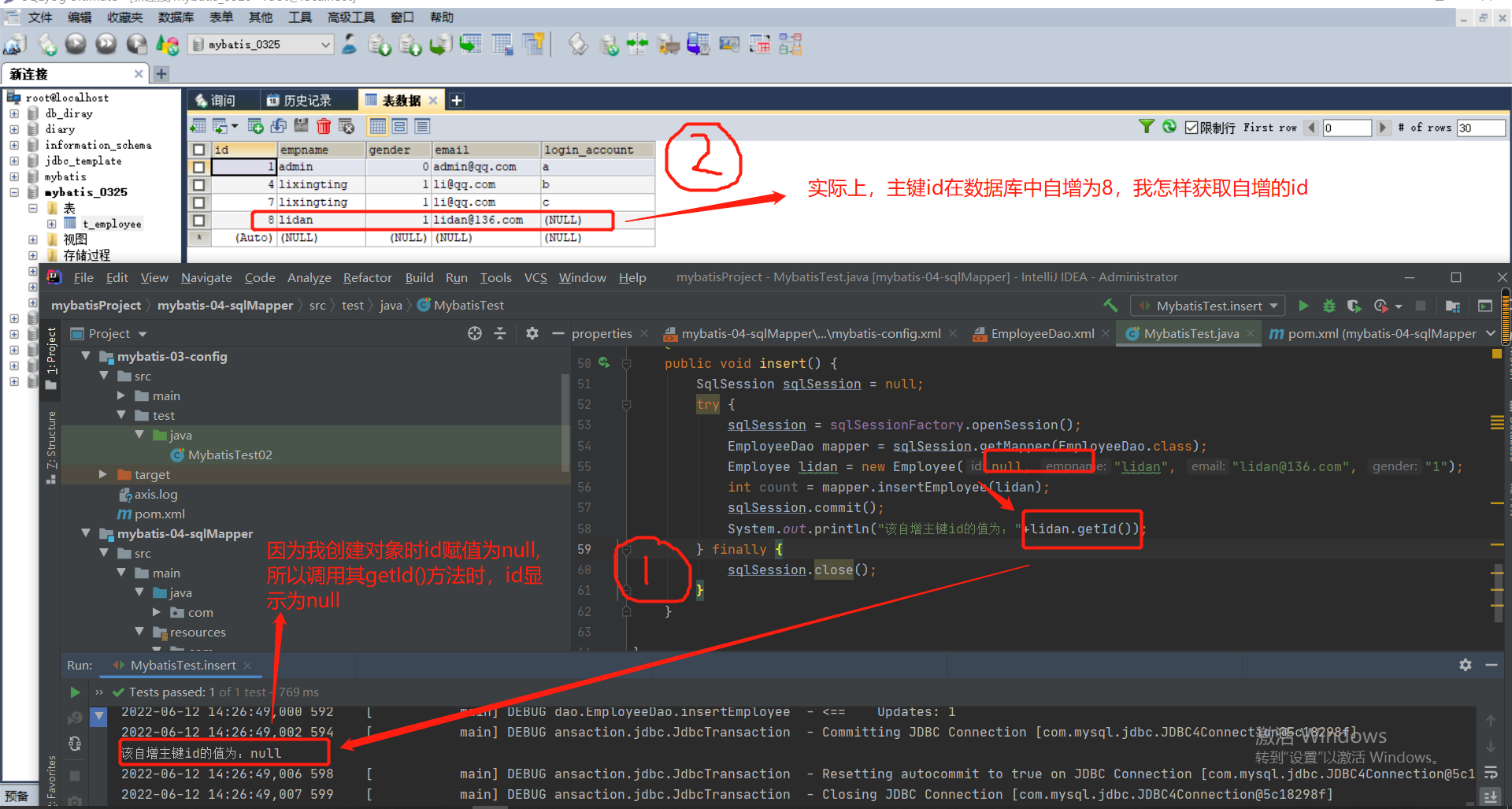This screenshot has width=1512, height=809.
Task: Open IntelliJ VCS menu
Action: 535,277
